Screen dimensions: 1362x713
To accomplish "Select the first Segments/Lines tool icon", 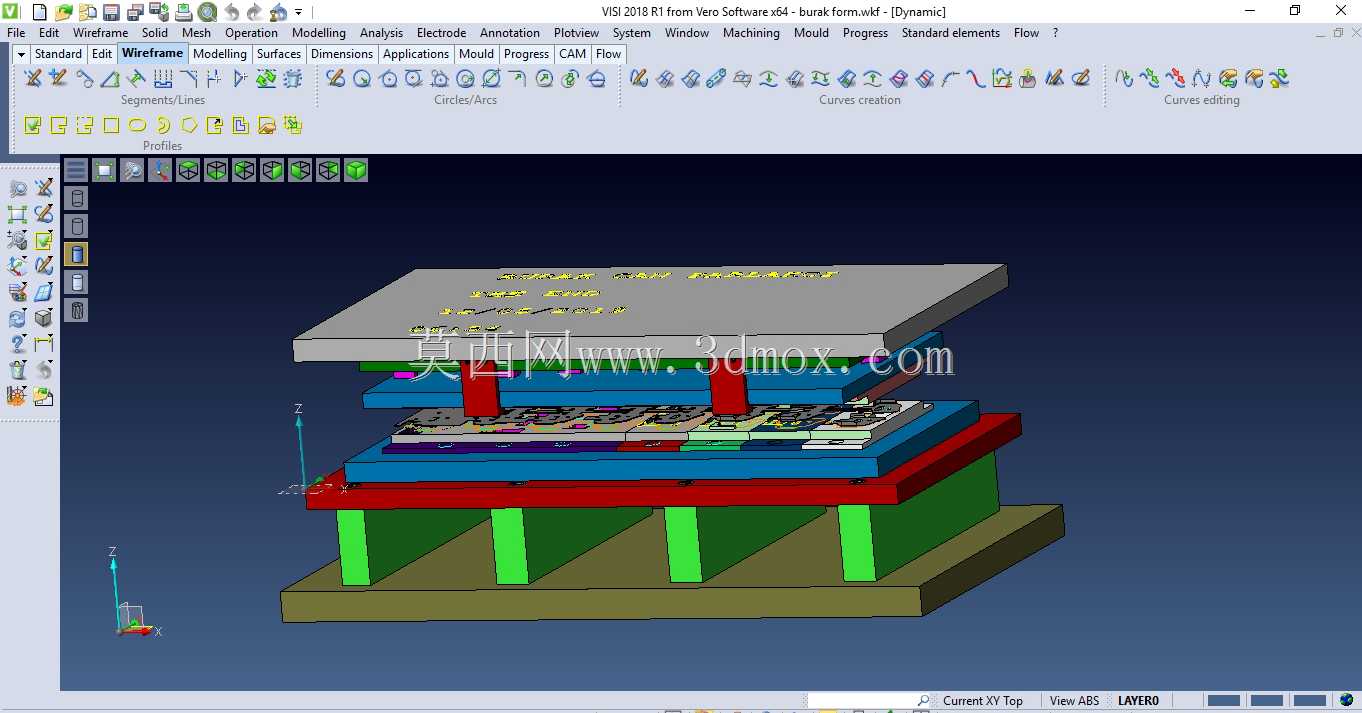I will 33,78.
